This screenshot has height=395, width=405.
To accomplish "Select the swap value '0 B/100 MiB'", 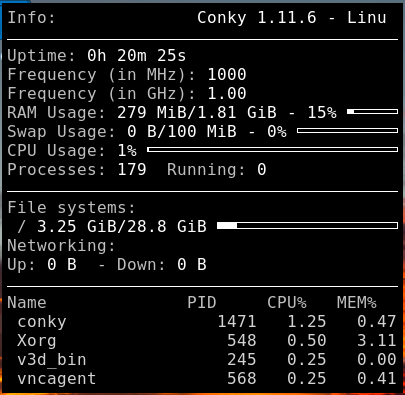I will click(x=182, y=131).
